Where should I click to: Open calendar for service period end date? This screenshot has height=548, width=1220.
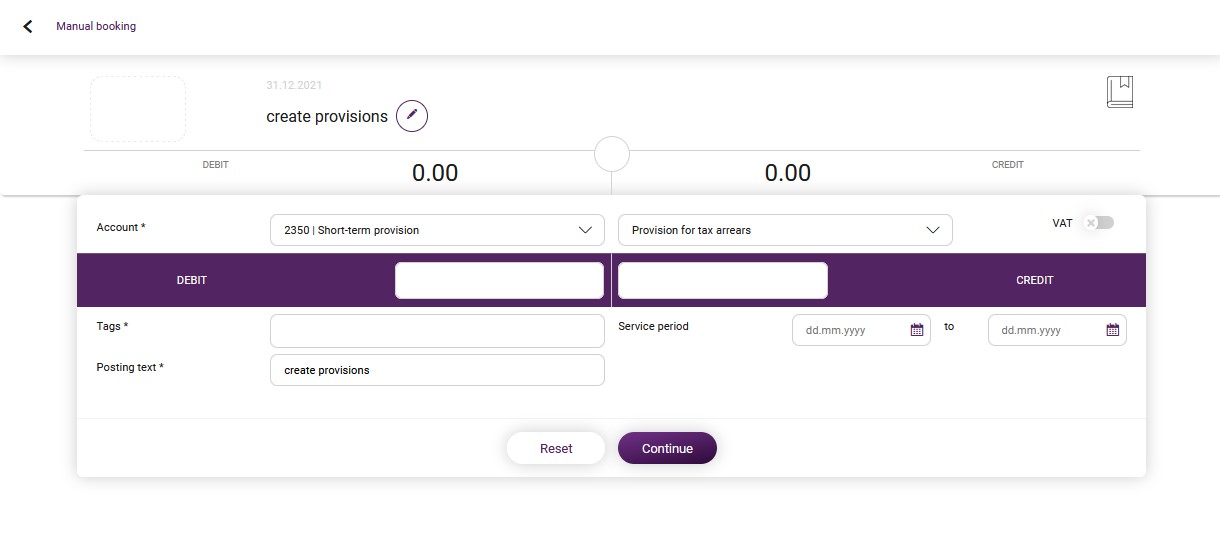1113,330
